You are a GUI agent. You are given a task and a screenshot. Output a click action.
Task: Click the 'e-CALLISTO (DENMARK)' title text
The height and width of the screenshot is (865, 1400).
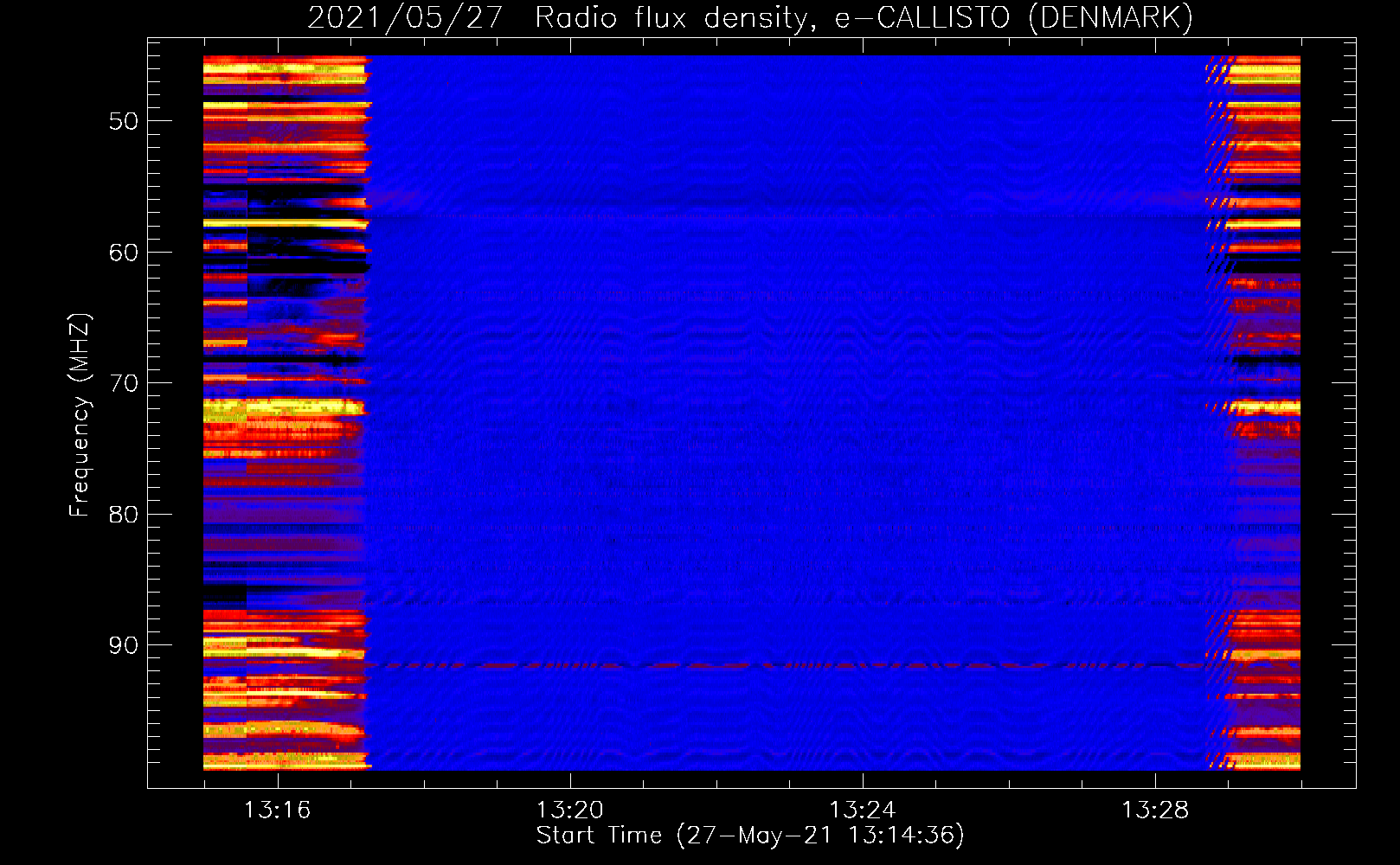1014,18
